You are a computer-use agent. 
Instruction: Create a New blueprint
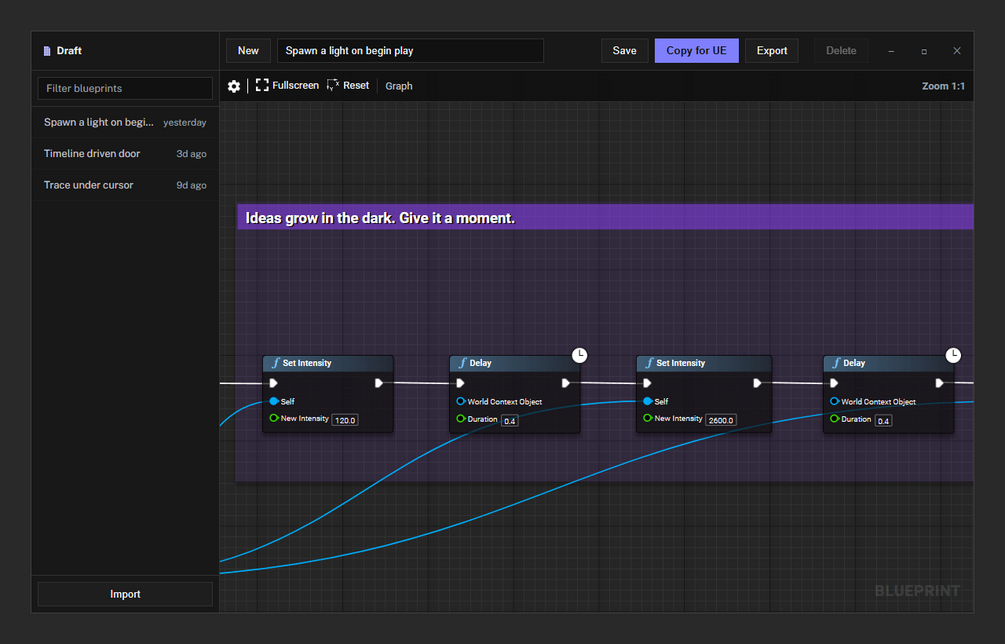click(x=248, y=51)
